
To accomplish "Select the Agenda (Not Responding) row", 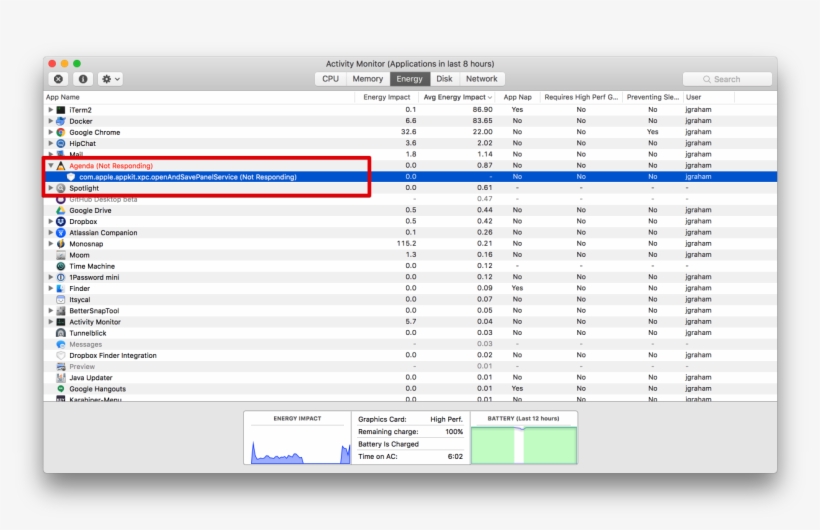I will pyautogui.click(x=411, y=165).
